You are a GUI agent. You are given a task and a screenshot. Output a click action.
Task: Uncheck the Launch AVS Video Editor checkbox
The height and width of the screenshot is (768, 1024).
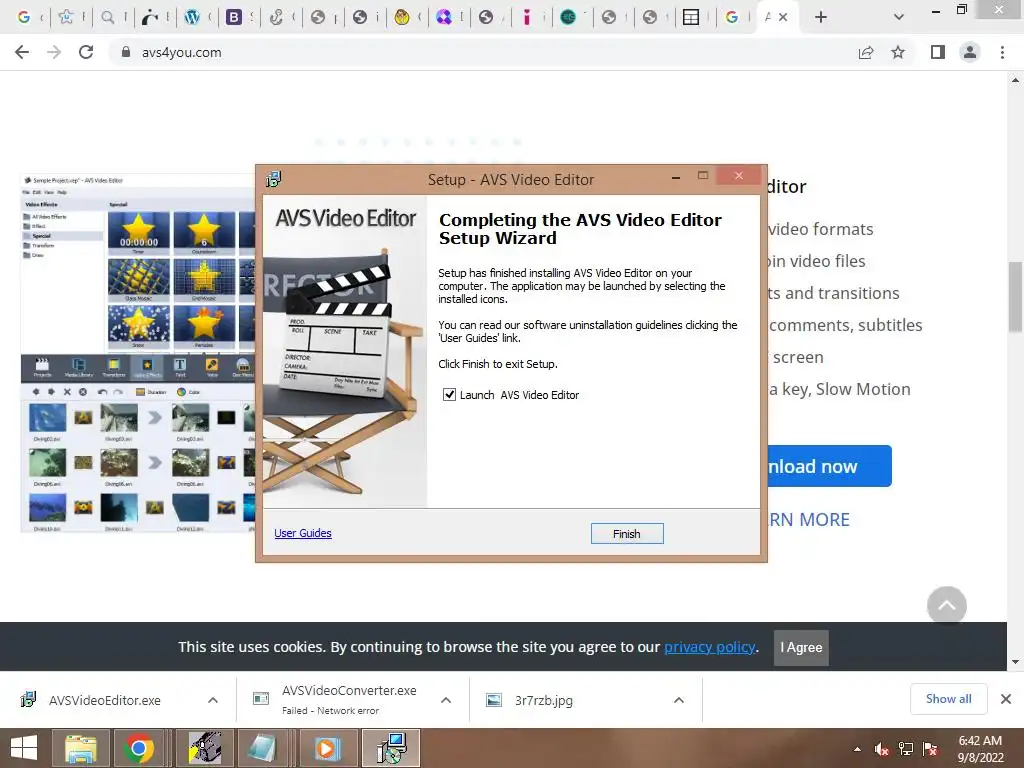click(449, 394)
